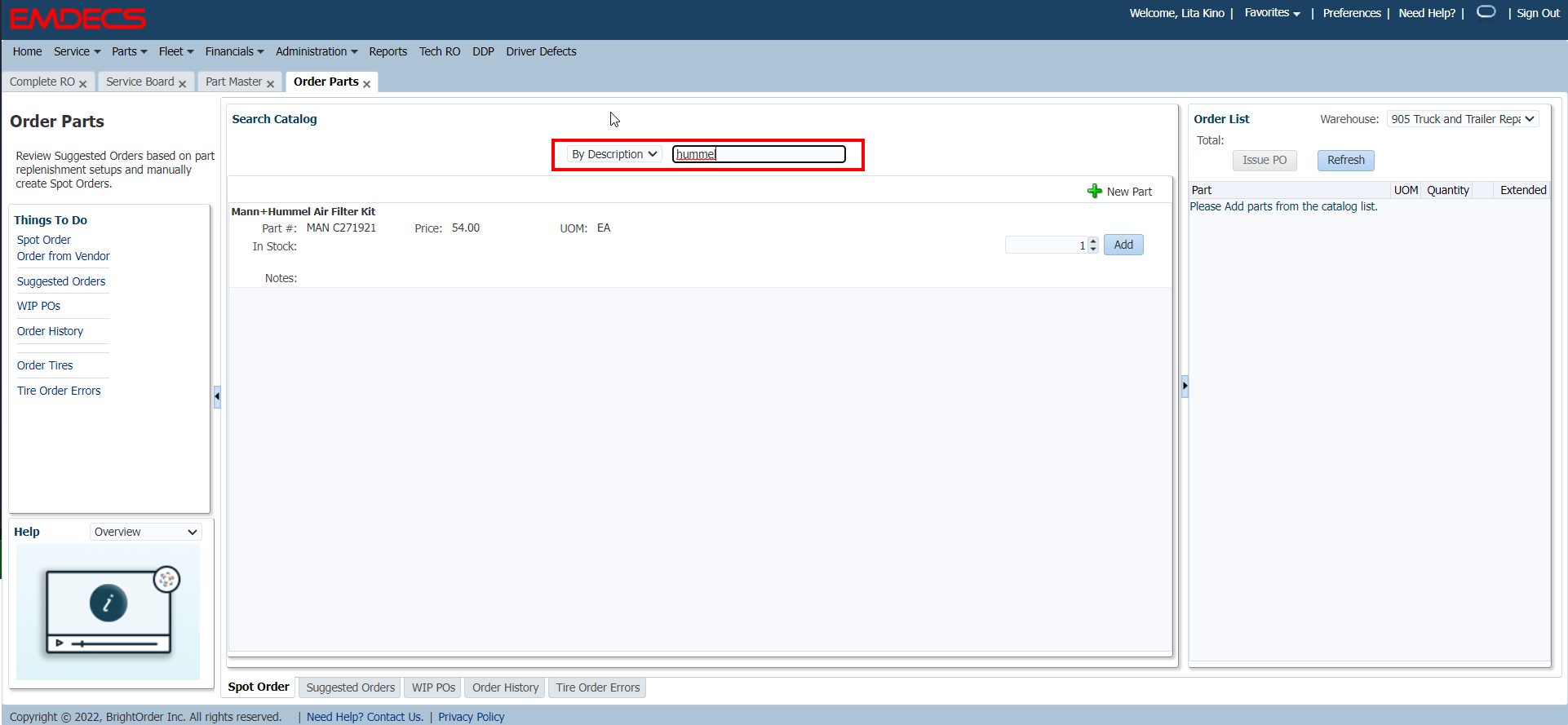
Task: Open the Warehouse dropdown
Action: pyautogui.click(x=1462, y=119)
